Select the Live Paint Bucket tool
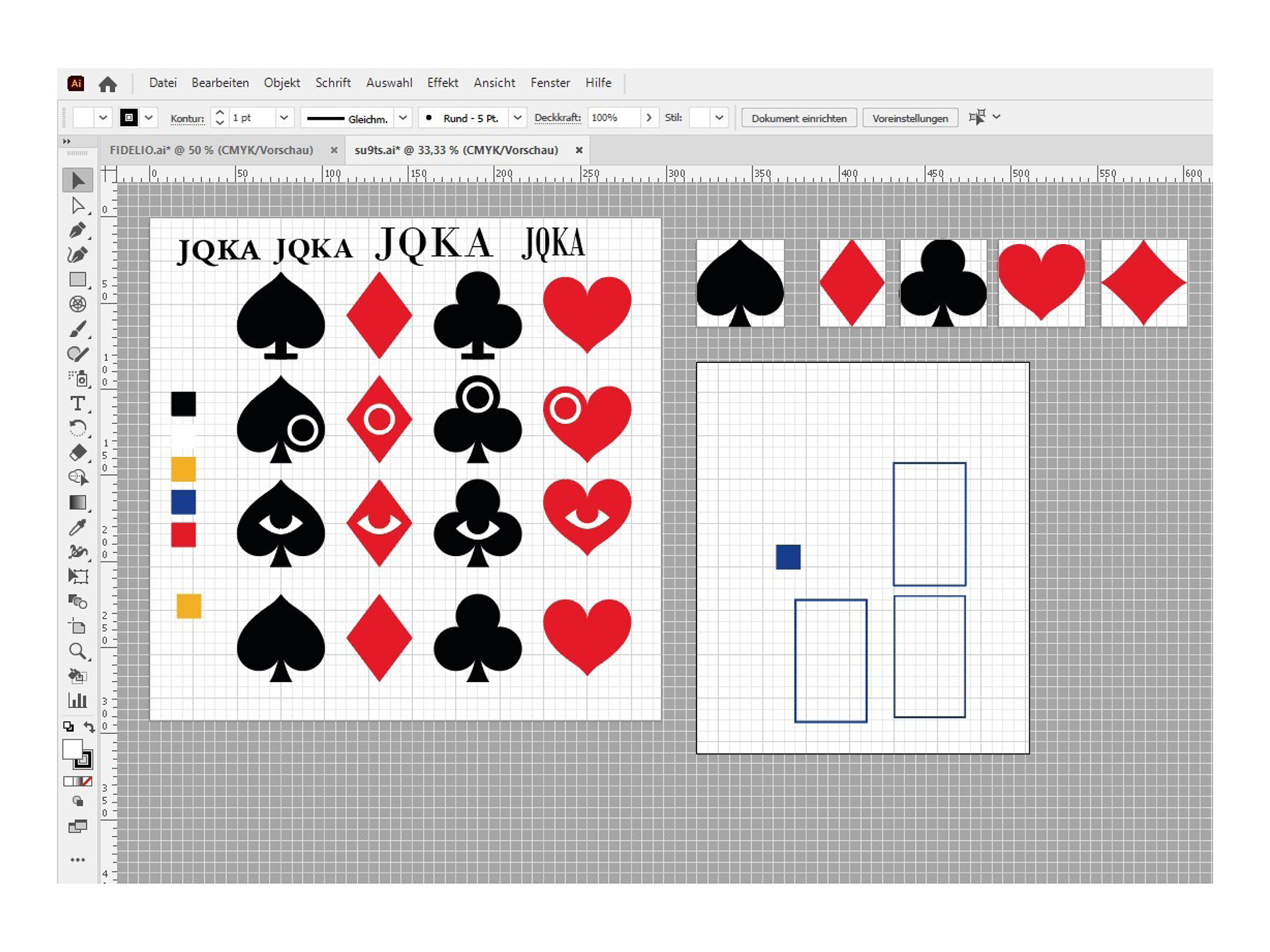The width and height of the screenshot is (1270, 952). click(78, 676)
